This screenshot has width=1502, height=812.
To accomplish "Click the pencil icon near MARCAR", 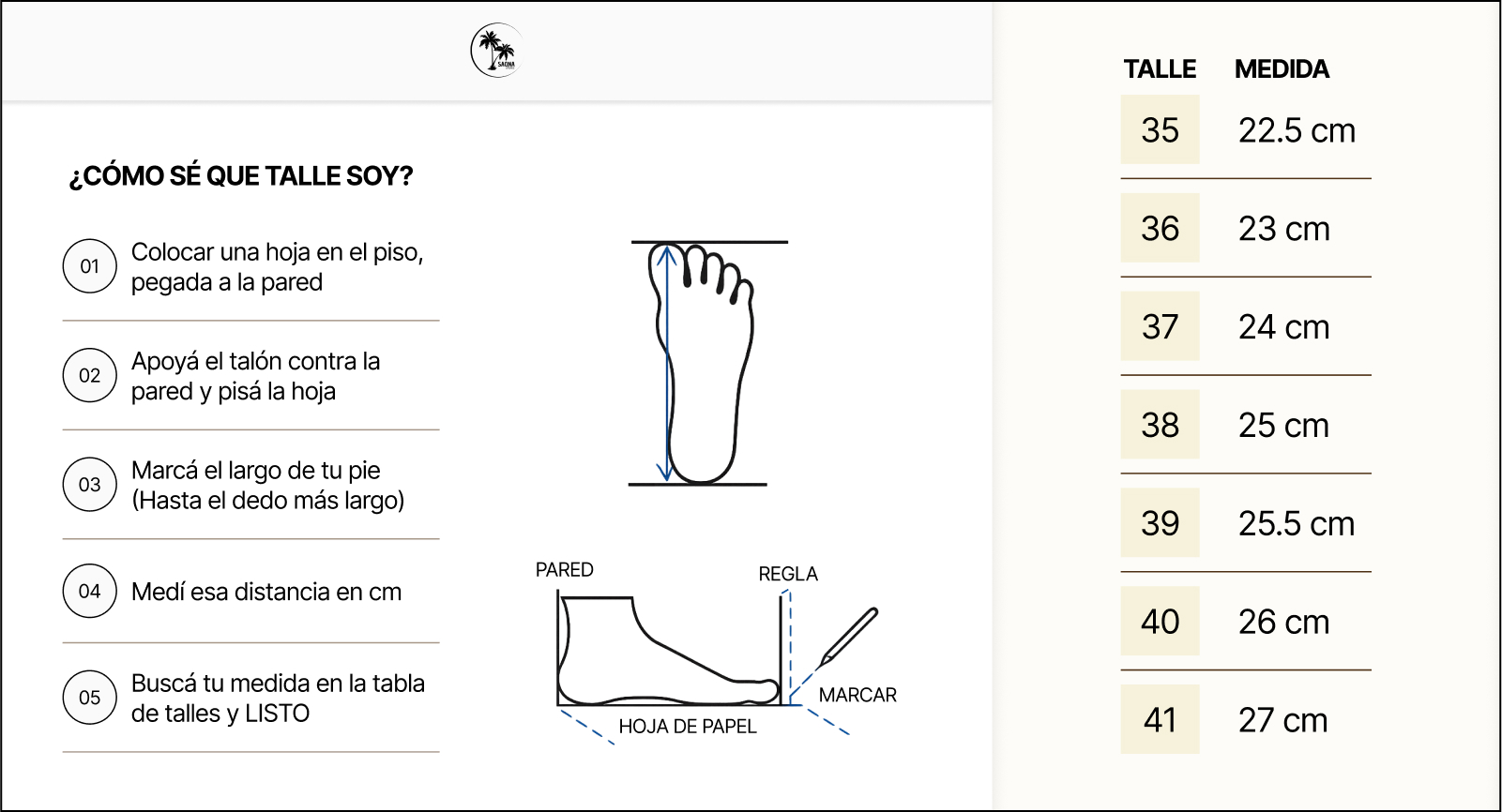I will [x=849, y=636].
